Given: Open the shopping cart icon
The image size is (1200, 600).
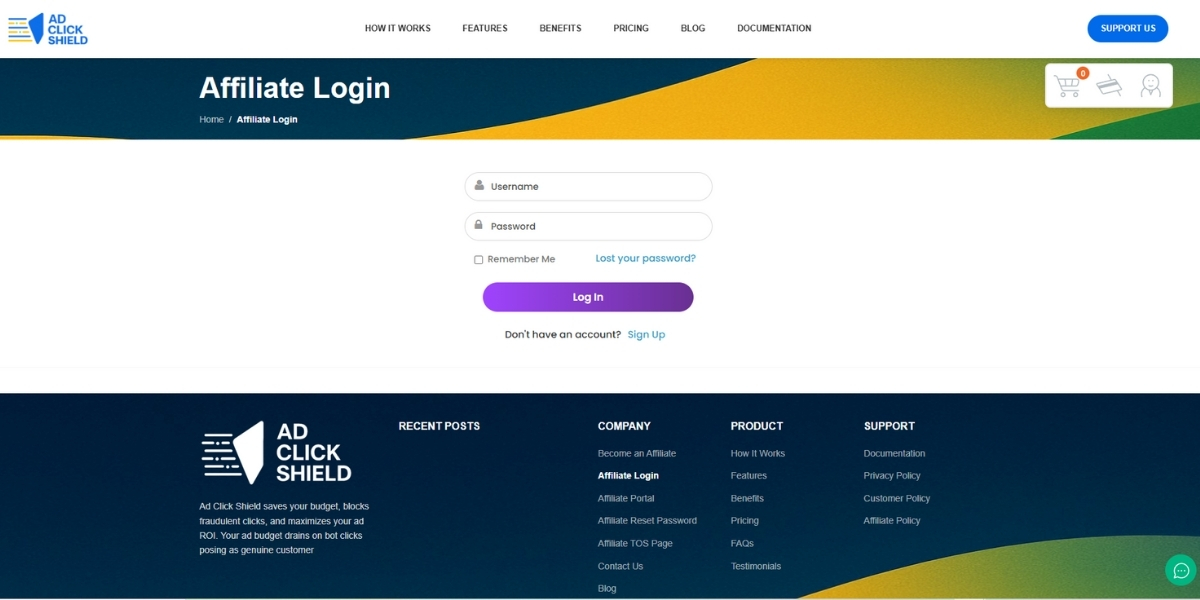Looking at the screenshot, I should pos(1068,86).
